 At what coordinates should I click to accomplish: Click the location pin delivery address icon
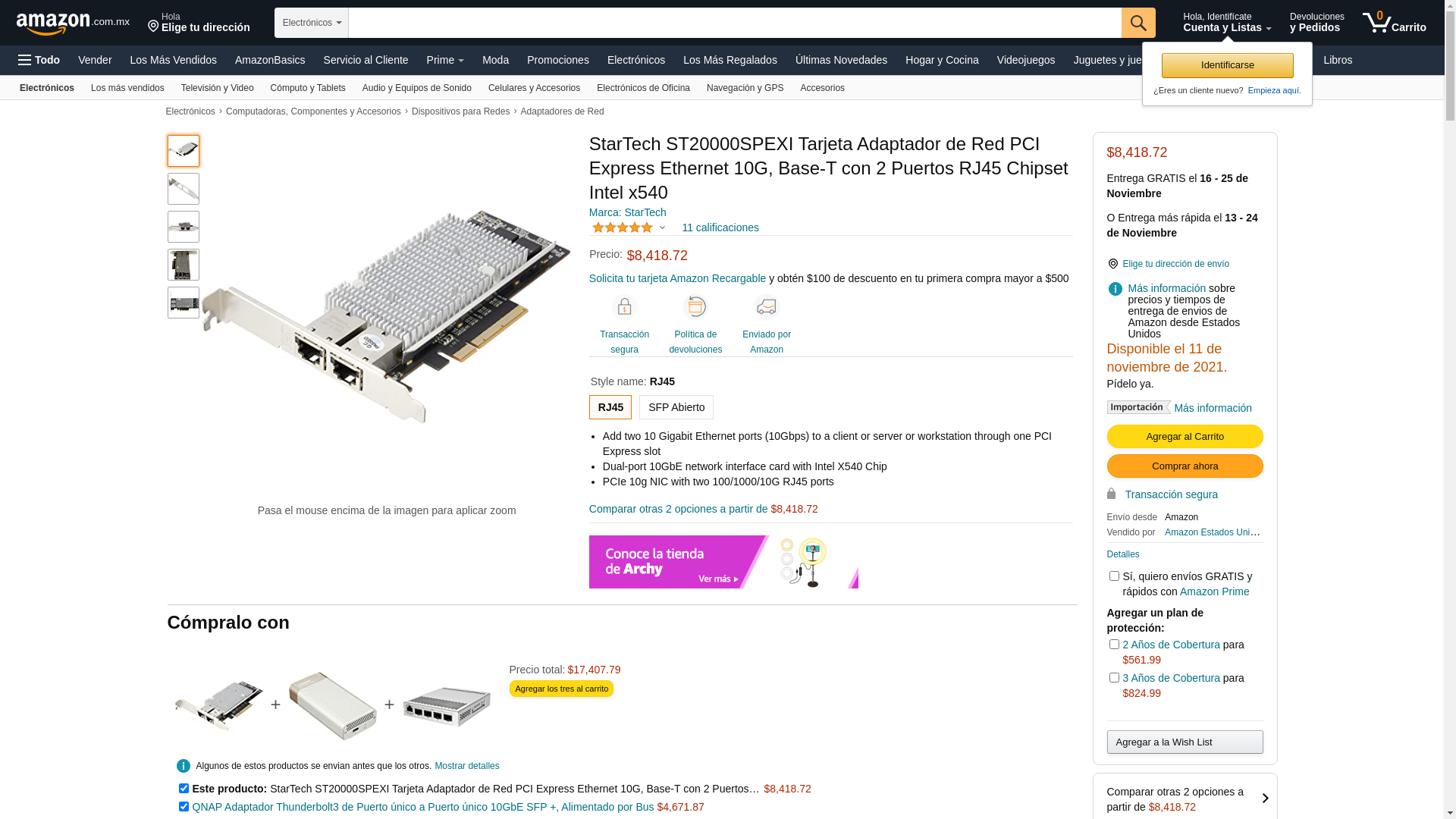tap(1112, 264)
